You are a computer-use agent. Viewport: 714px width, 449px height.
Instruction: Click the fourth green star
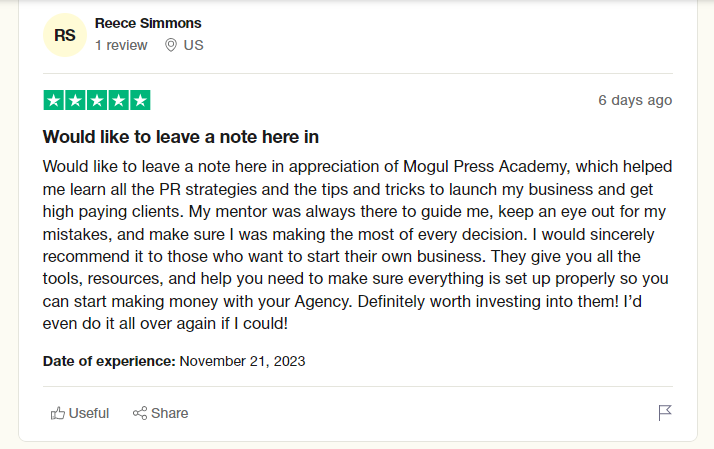tap(118, 100)
